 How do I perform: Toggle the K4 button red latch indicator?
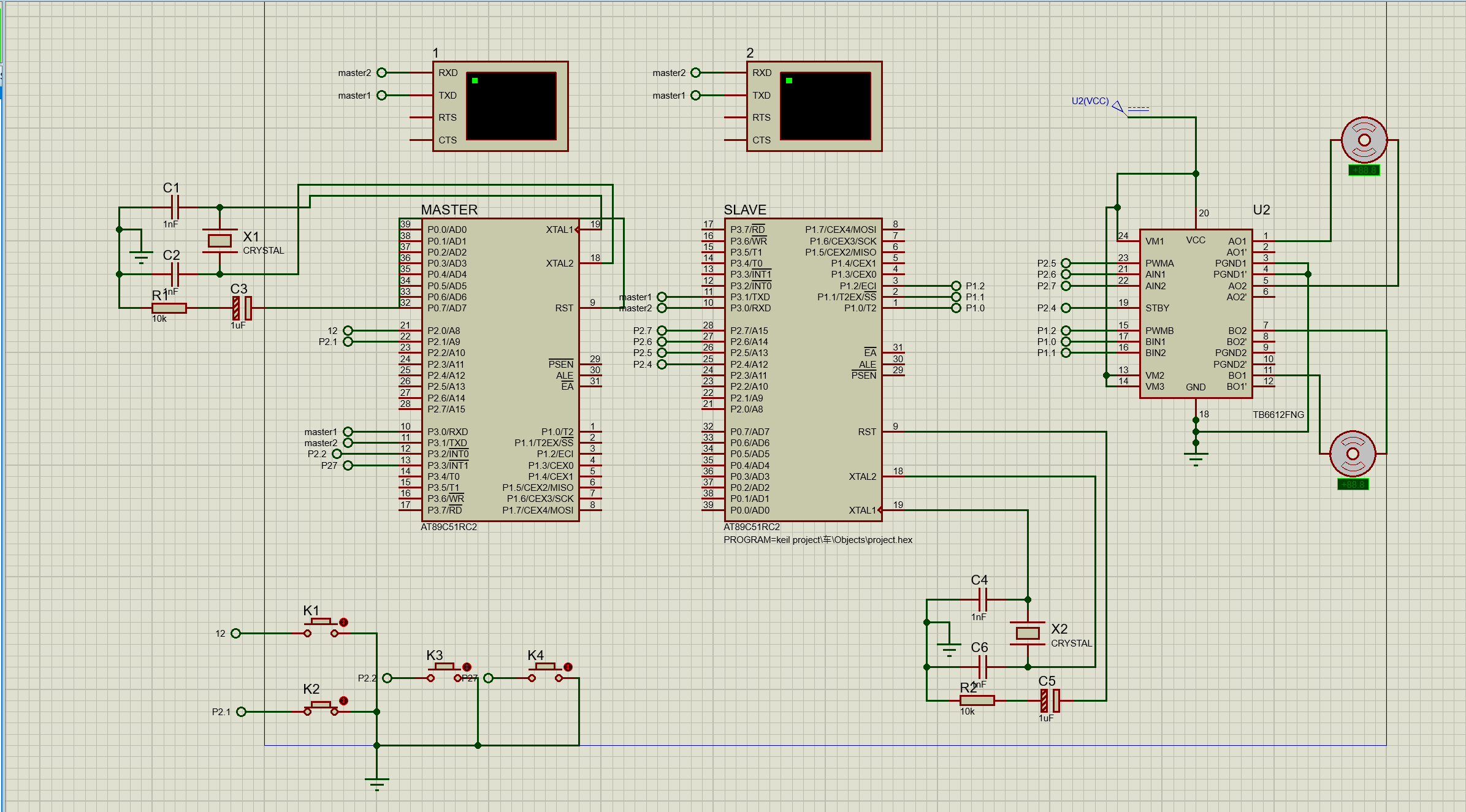click(568, 667)
